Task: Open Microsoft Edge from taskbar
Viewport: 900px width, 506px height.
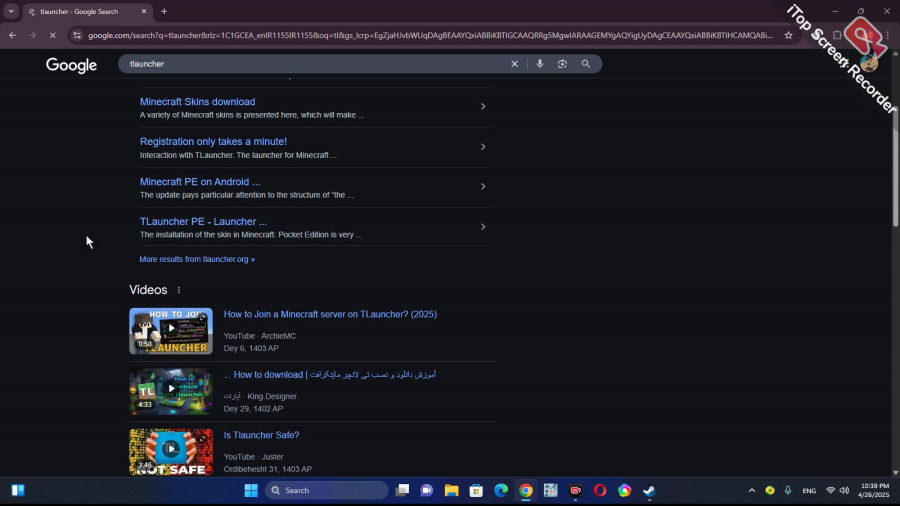Action: click(x=501, y=491)
